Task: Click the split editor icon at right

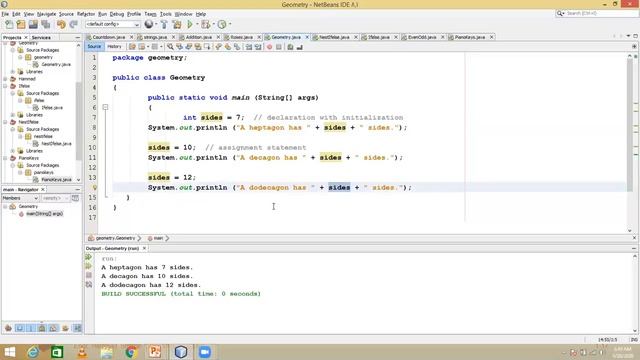Action: pyautogui.click(x=634, y=47)
